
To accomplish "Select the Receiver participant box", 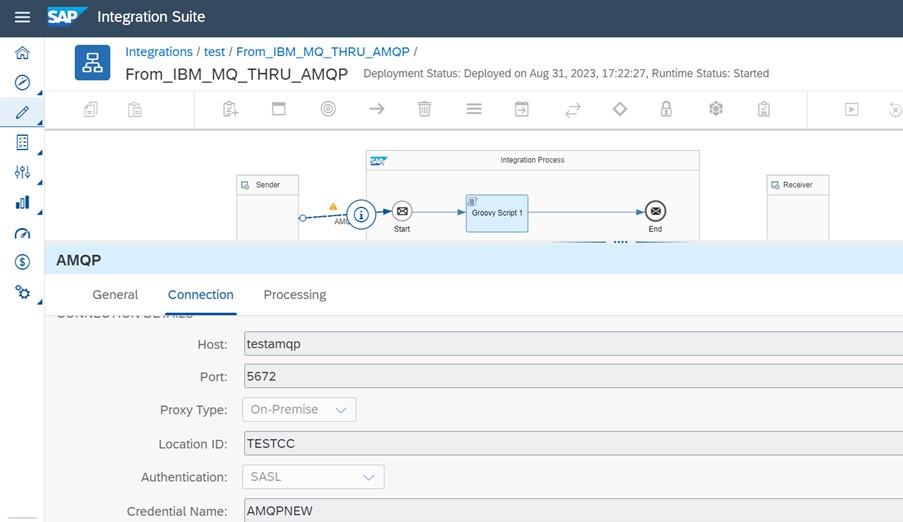I will coord(798,207).
